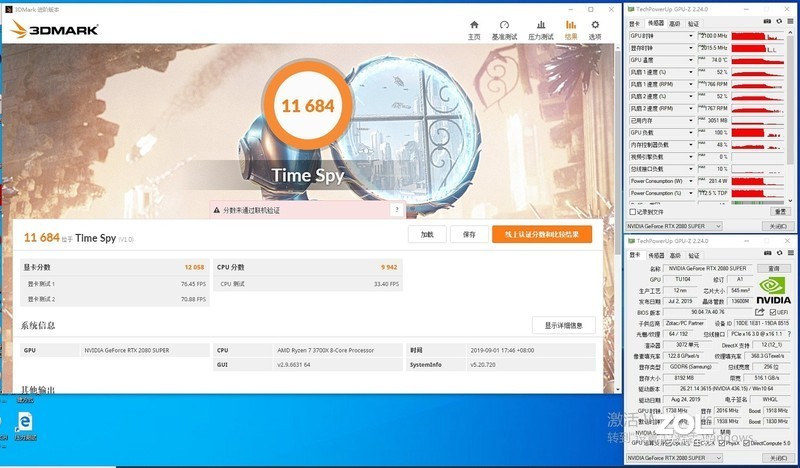Screen dimensions: 800x468
Task: Click AMD Ryzen 7 3700X 8-Core Processor text
Action: (x=326, y=350)
